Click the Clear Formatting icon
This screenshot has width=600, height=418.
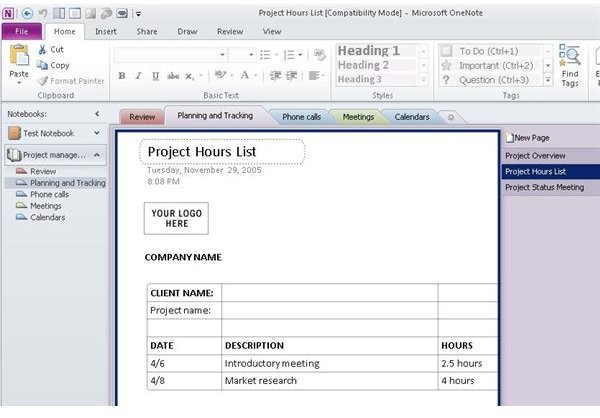coord(320,55)
